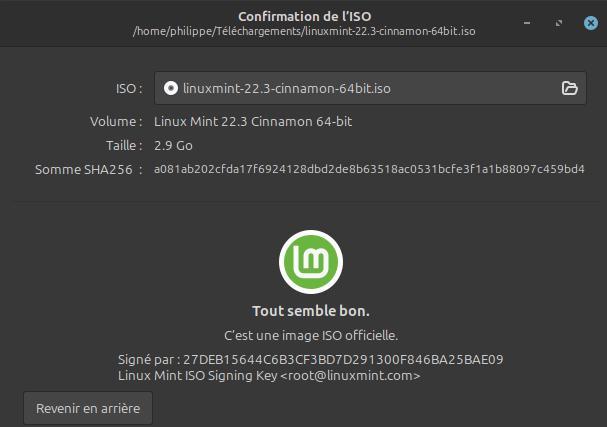Click the Tout semble bon. message

(x=311, y=311)
